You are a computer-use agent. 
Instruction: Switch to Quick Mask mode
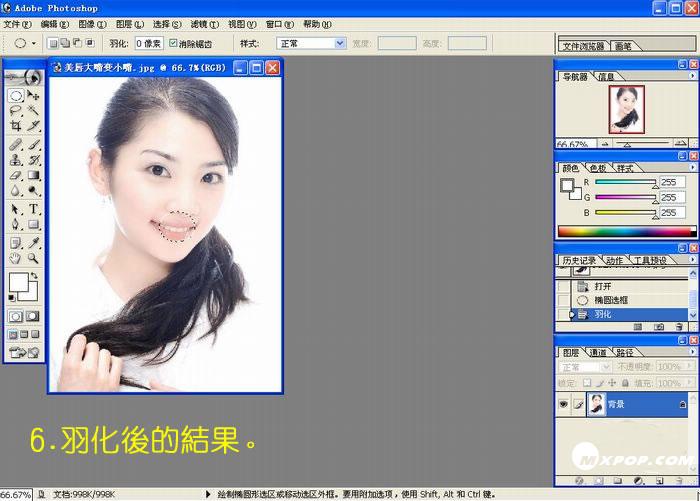(x=33, y=317)
